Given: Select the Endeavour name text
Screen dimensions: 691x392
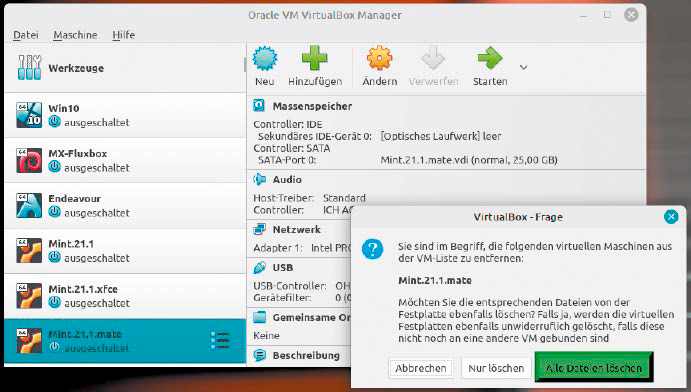Looking at the screenshot, I should [74, 199].
